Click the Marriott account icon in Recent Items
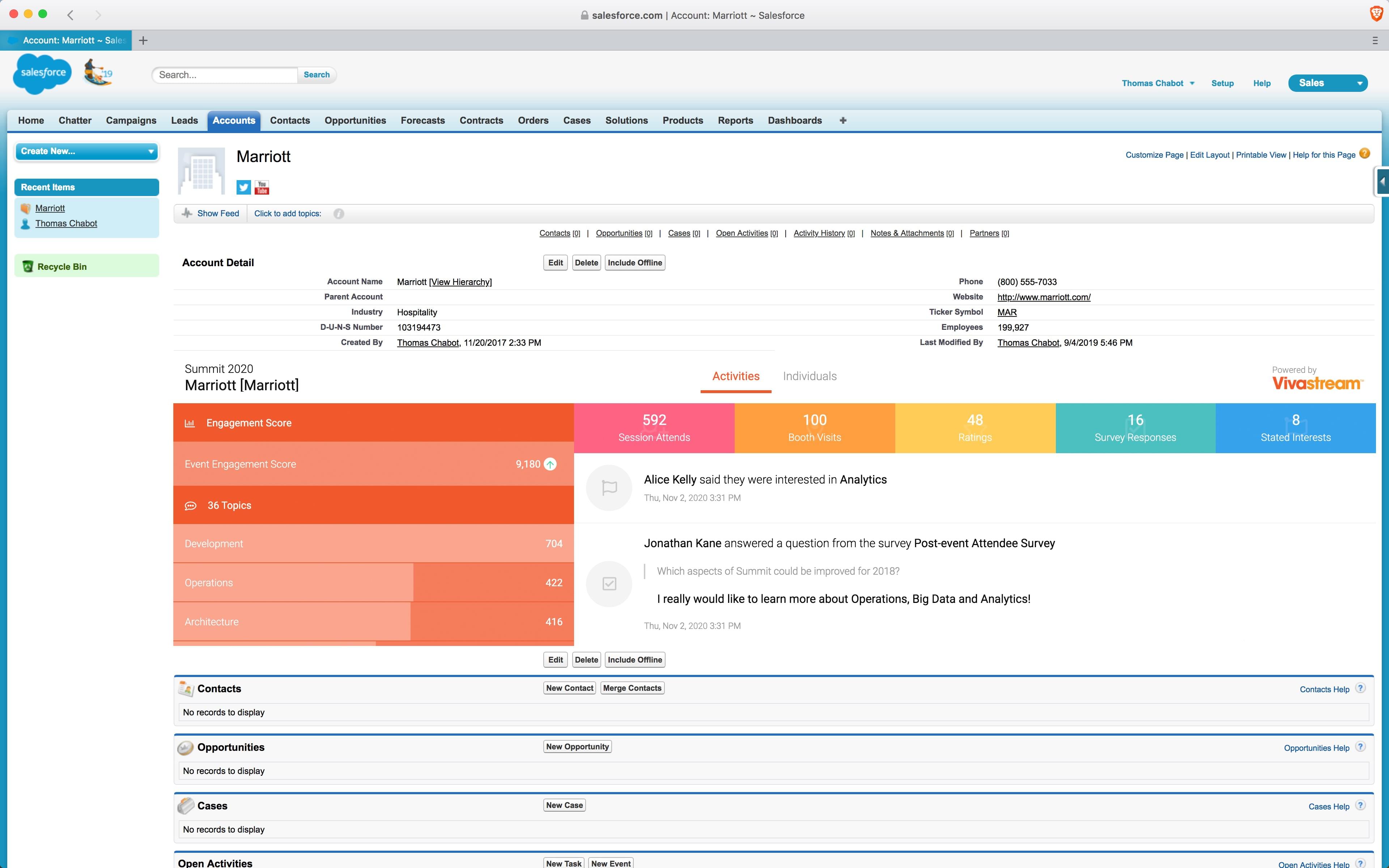1389x868 pixels. 25,208
